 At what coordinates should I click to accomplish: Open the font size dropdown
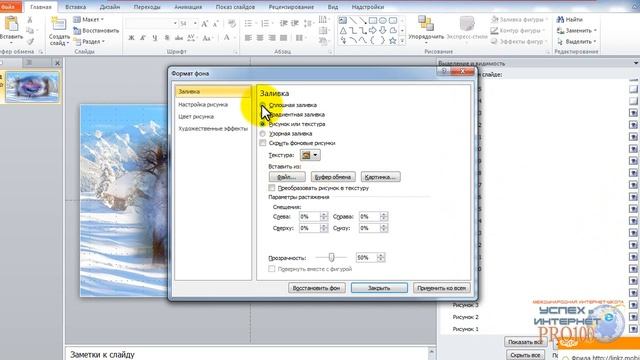(195, 24)
